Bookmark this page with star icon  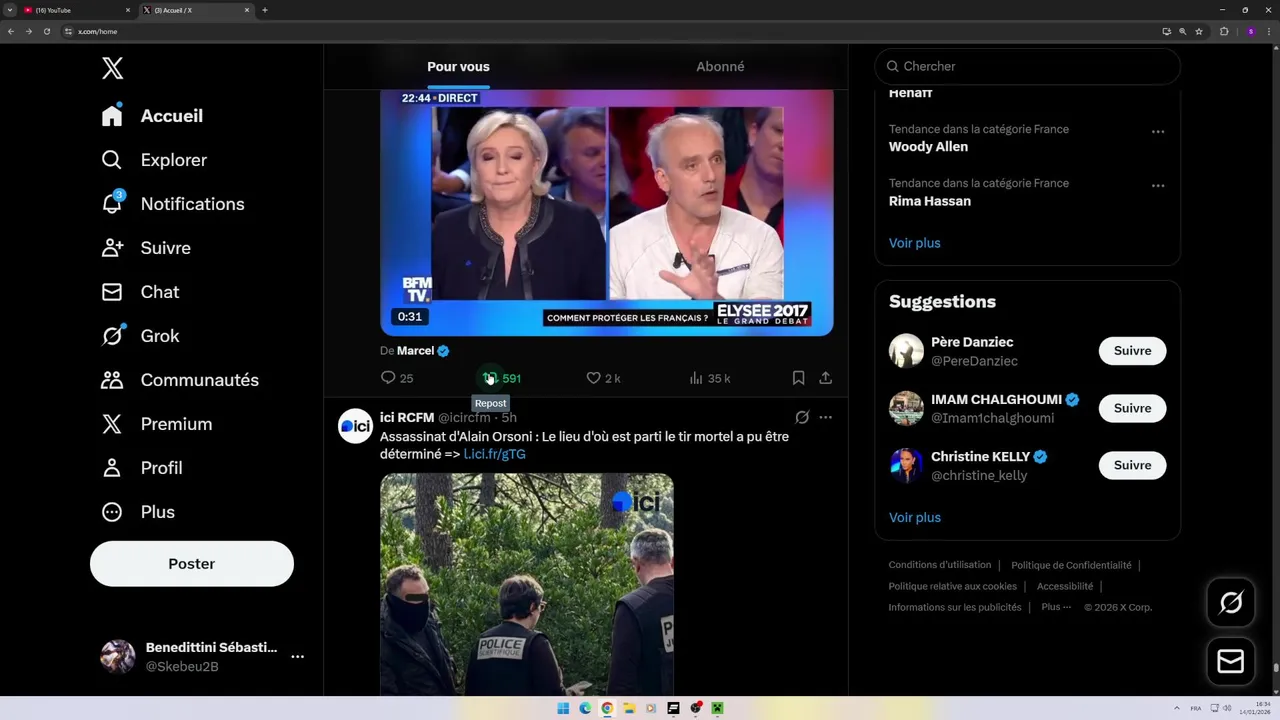click(x=1199, y=31)
